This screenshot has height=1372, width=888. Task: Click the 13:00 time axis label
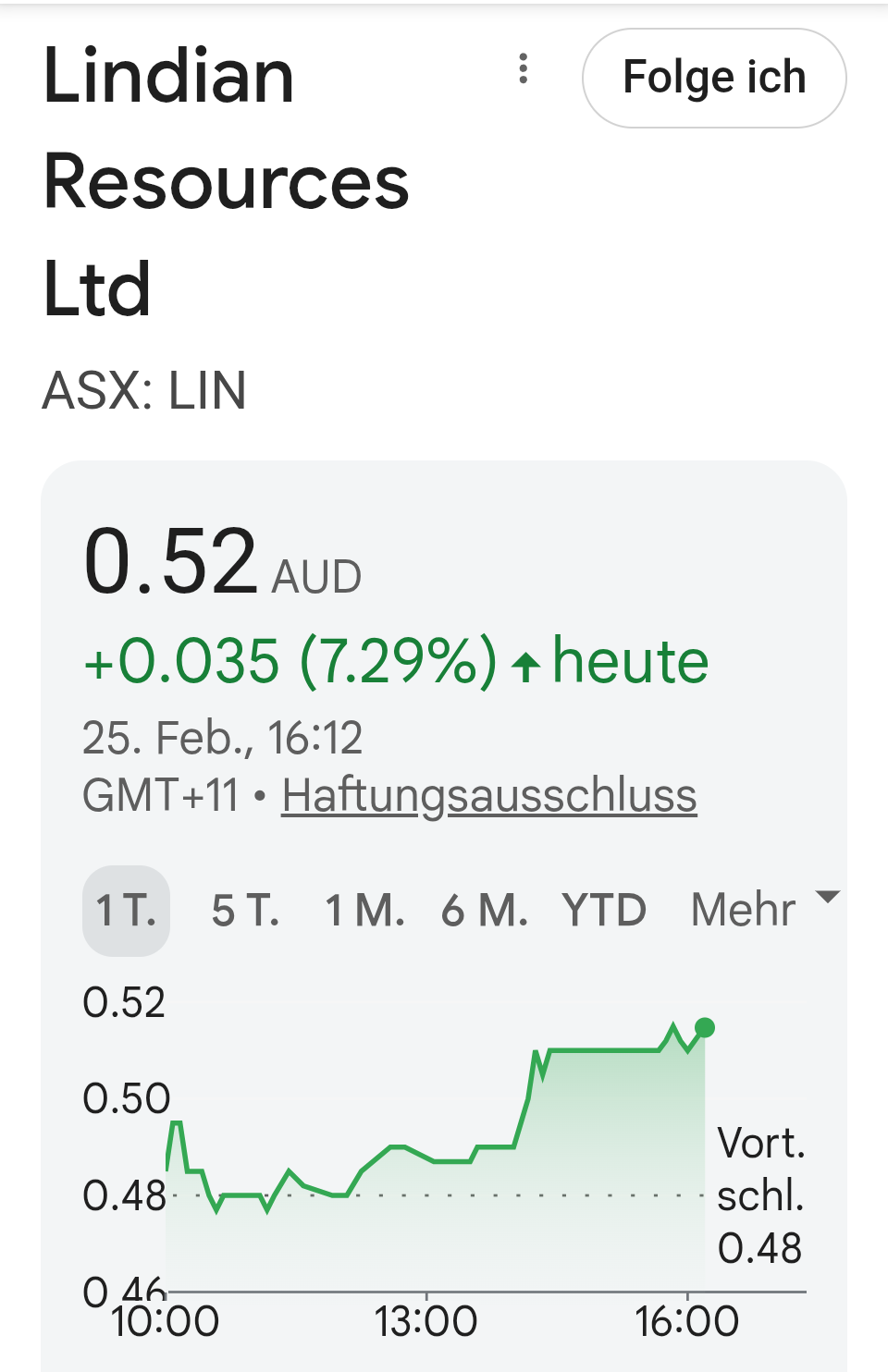pos(425,1322)
